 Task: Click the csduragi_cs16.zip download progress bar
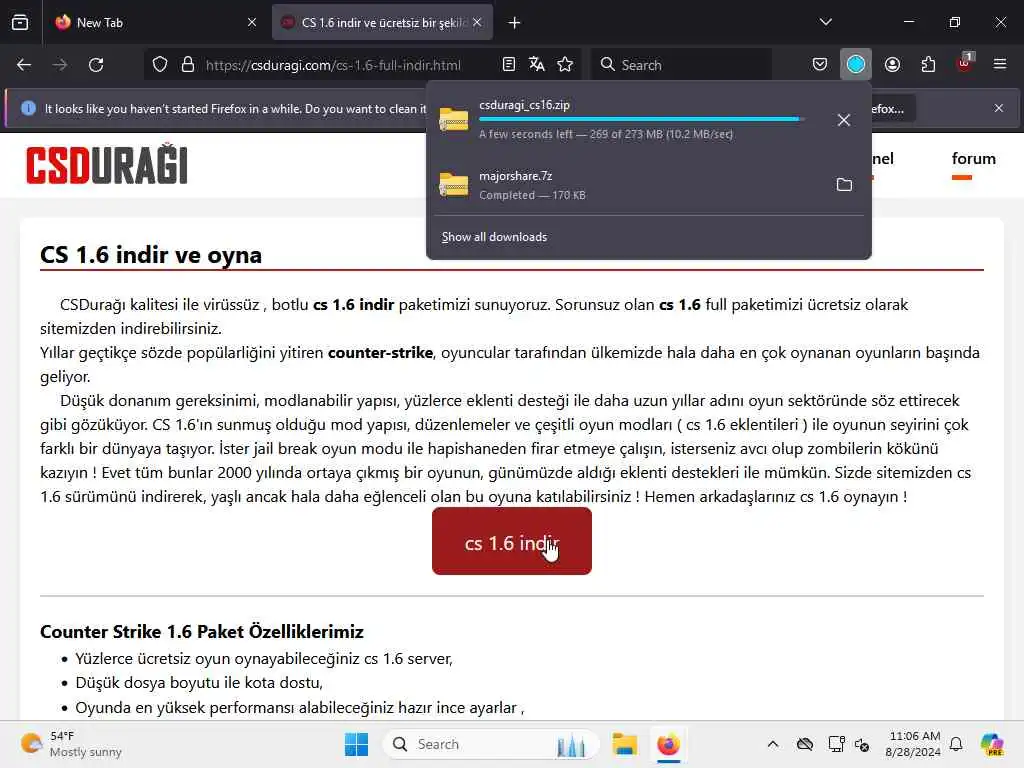pos(641,119)
